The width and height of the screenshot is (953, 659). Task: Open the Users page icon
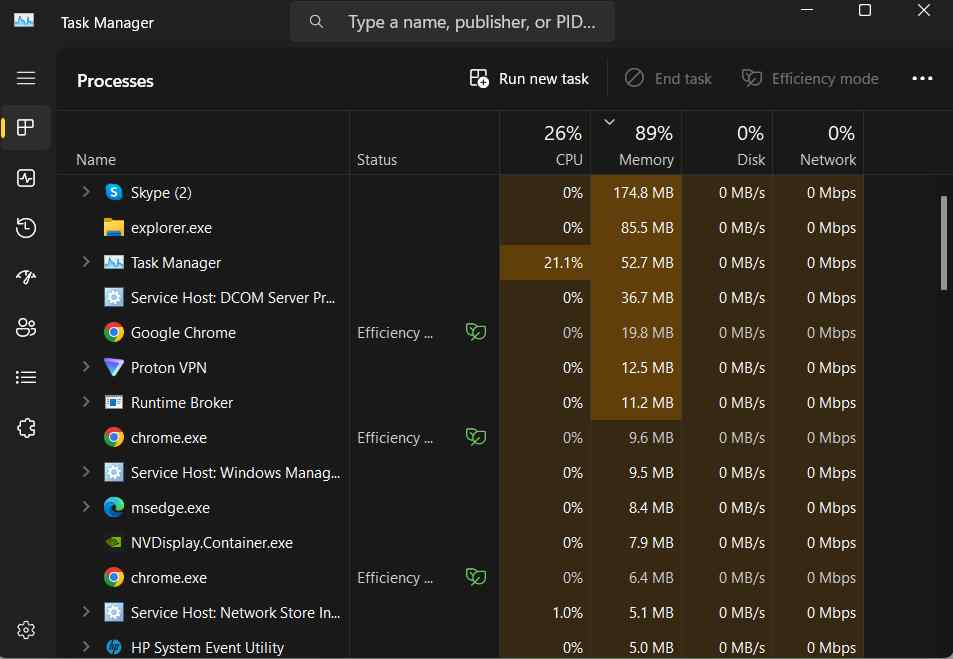[26, 327]
